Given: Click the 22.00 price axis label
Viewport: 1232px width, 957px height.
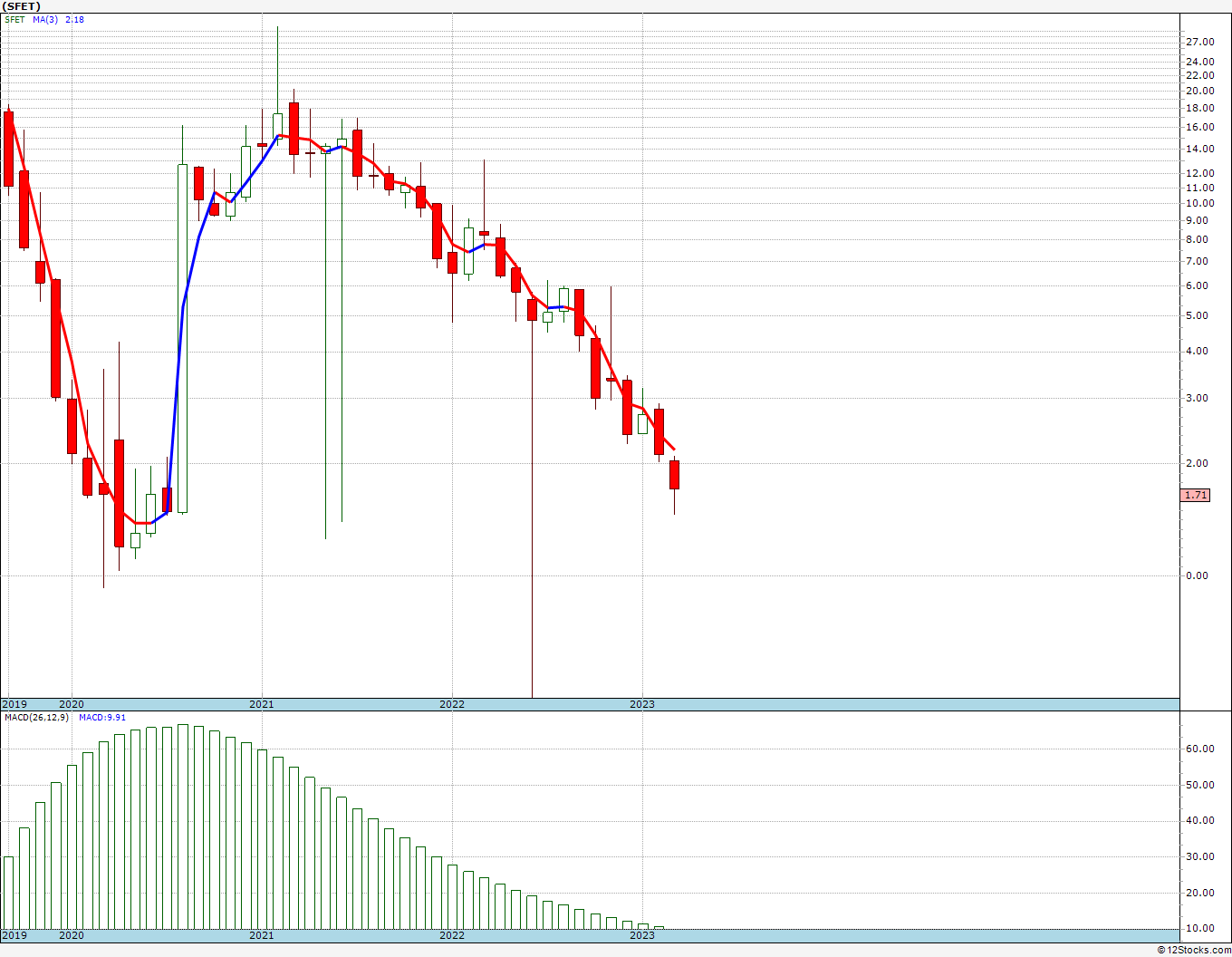Looking at the screenshot, I should coord(1199,75).
